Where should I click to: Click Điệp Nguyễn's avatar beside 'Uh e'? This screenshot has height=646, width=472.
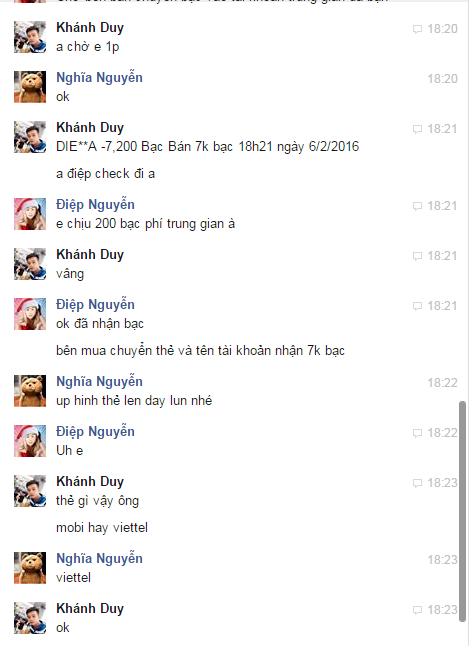coord(30,441)
